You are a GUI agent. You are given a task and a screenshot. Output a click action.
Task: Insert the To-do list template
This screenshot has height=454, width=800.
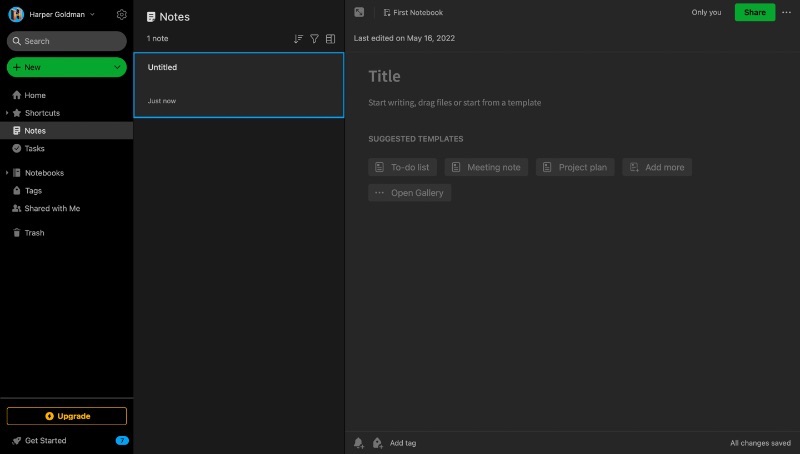(403, 167)
